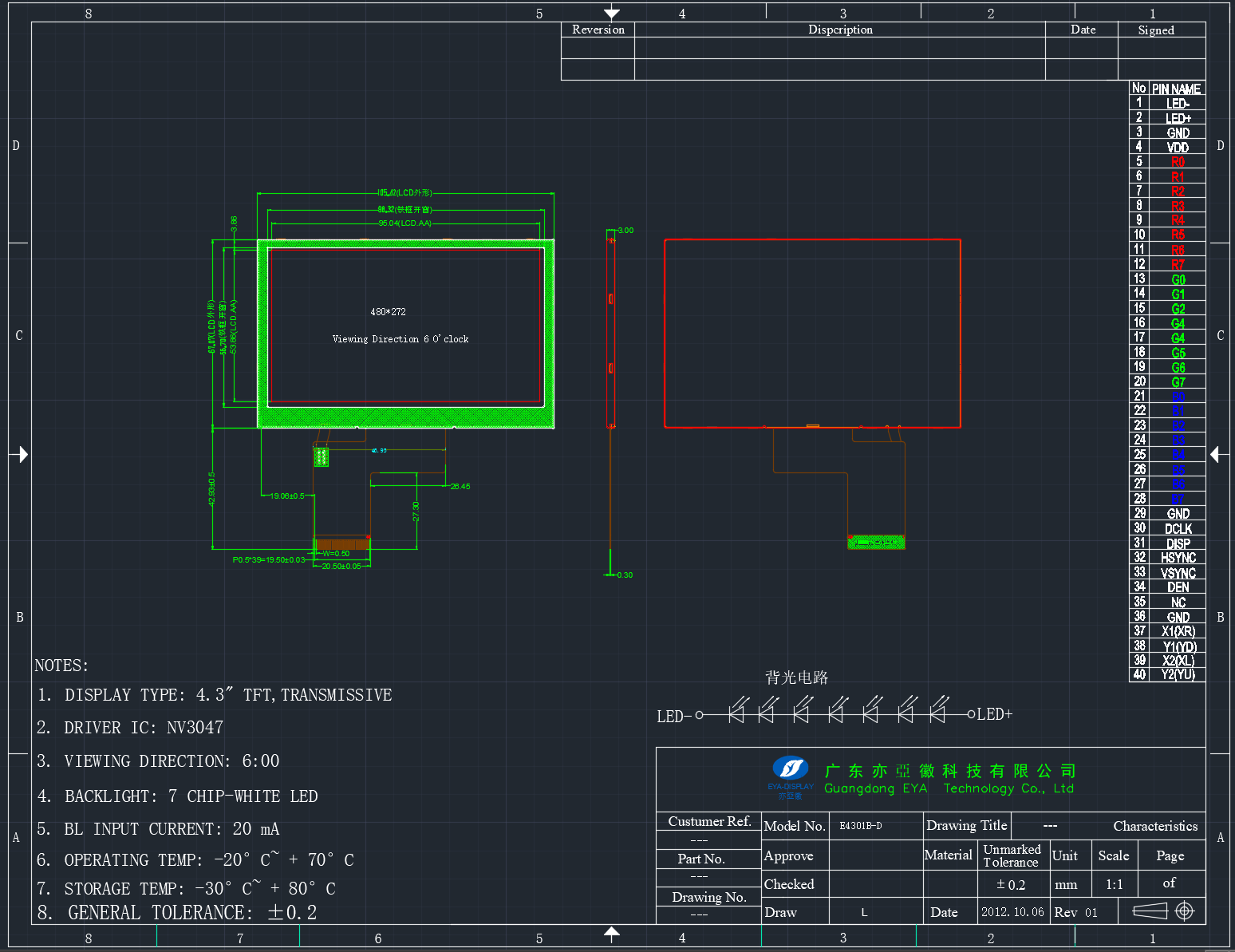Click model number E4301B-D
The image size is (1235, 952).
(x=860, y=826)
